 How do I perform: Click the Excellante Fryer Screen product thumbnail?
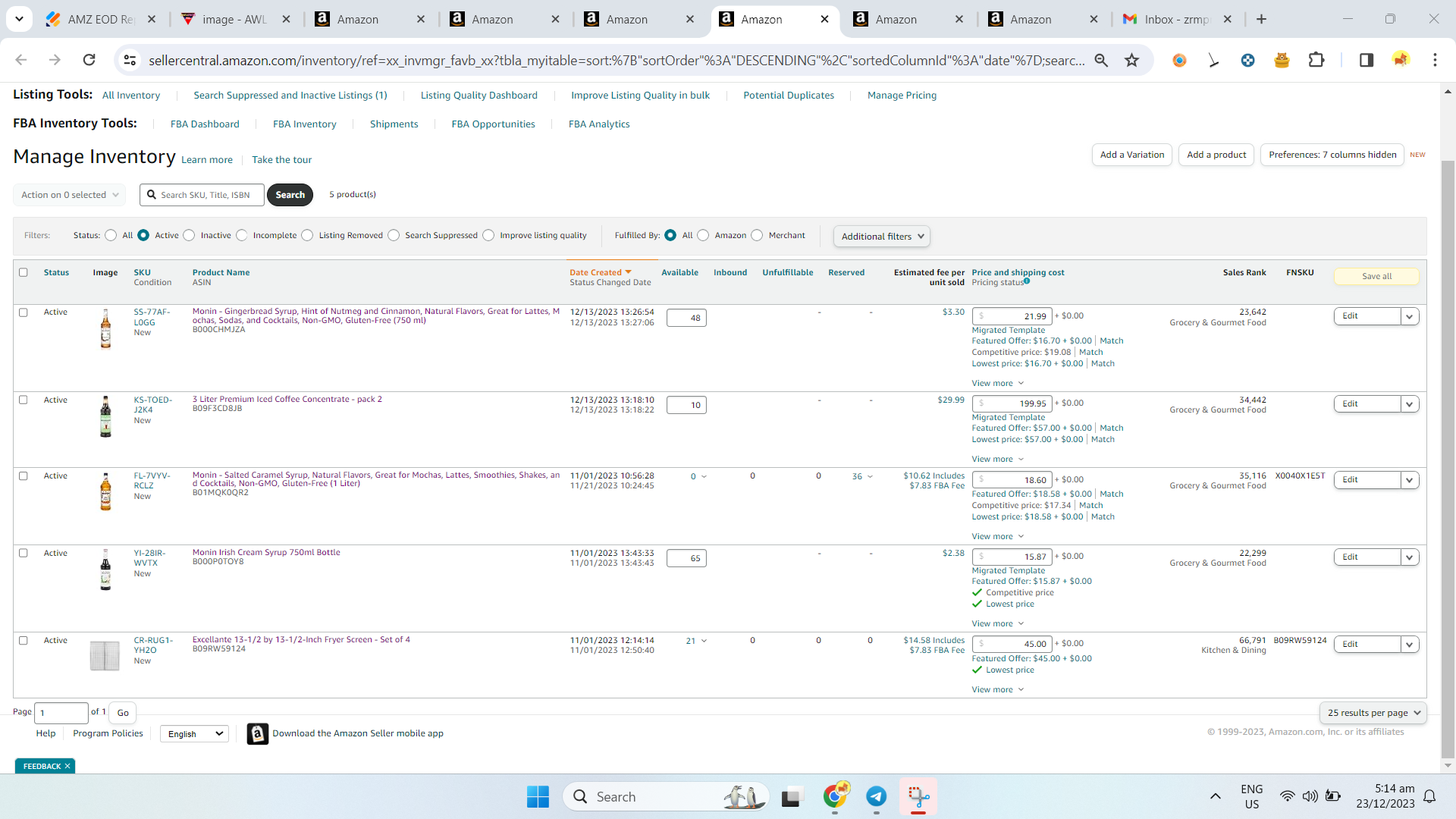[x=105, y=655]
